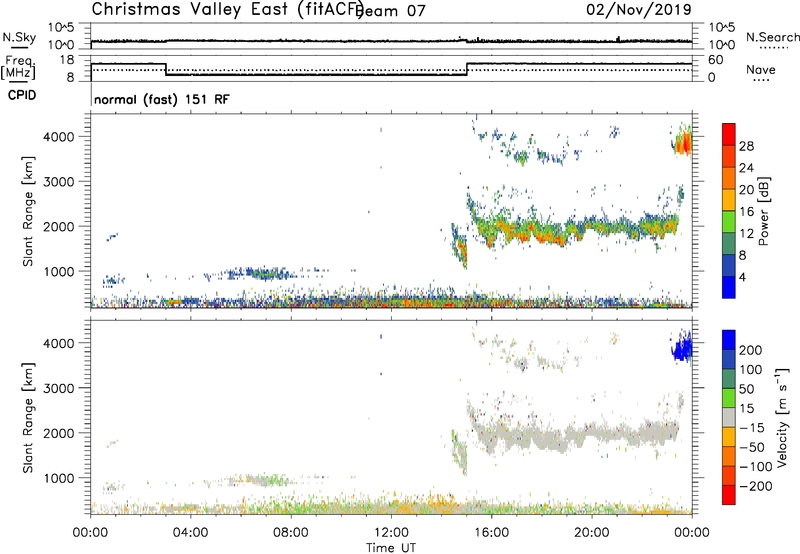Click the 'Freq. [MHz]' axis label
Viewport: 800px width, 554px height.
click(18, 68)
